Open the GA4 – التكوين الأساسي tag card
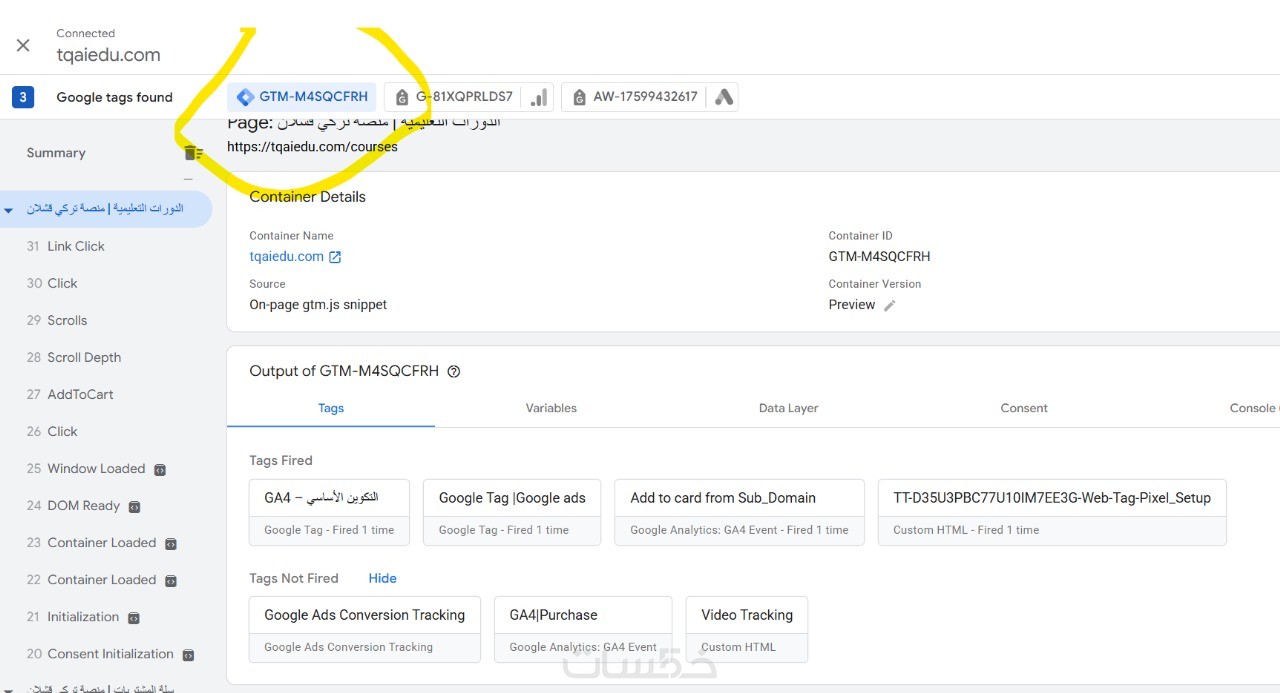The image size is (1280, 693). (x=329, y=512)
